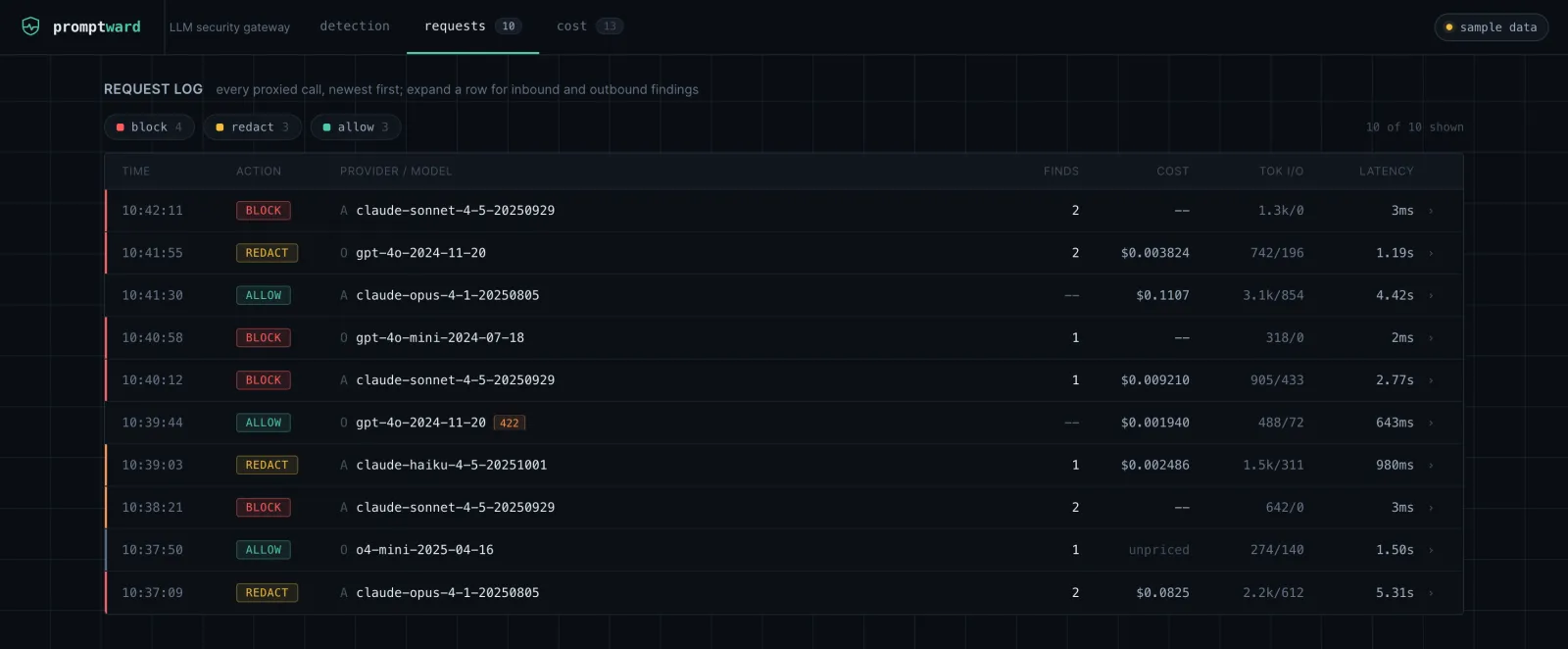Toggle the redact filter chip
Viewport: 1568px width, 649px height.
pyautogui.click(x=252, y=127)
